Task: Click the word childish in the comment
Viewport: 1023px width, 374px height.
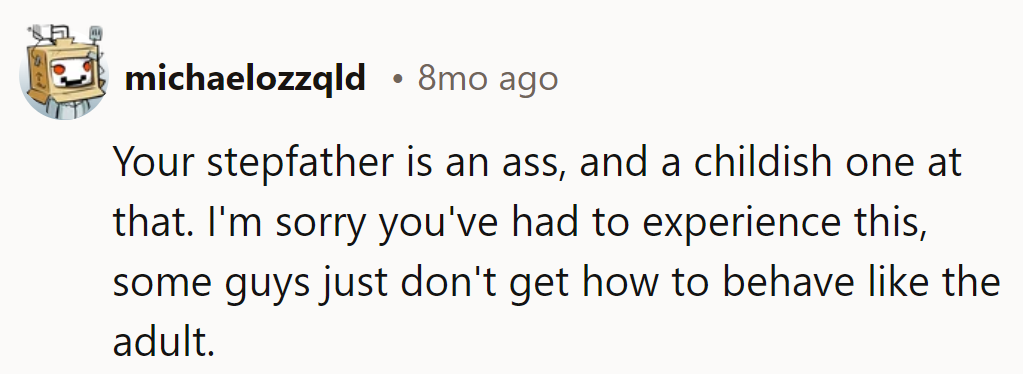Action: tap(762, 162)
